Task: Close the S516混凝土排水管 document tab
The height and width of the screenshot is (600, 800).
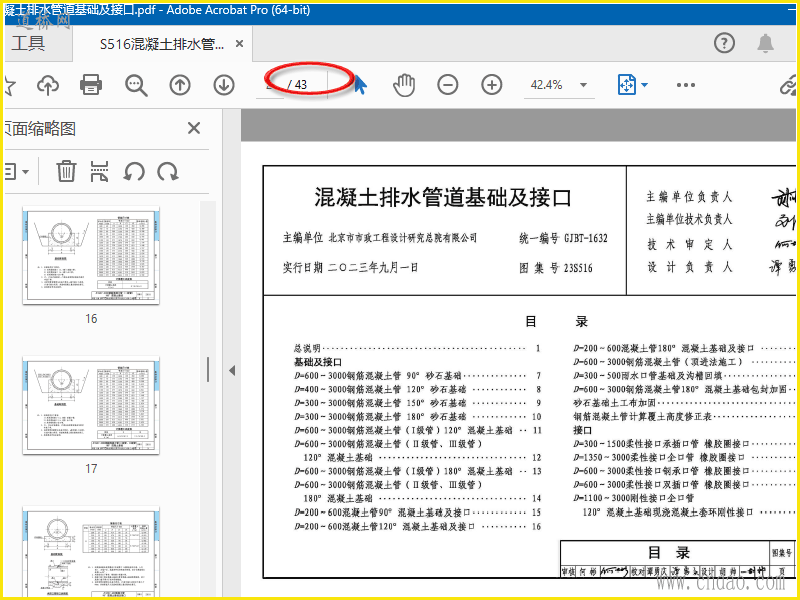Action: [239, 44]
